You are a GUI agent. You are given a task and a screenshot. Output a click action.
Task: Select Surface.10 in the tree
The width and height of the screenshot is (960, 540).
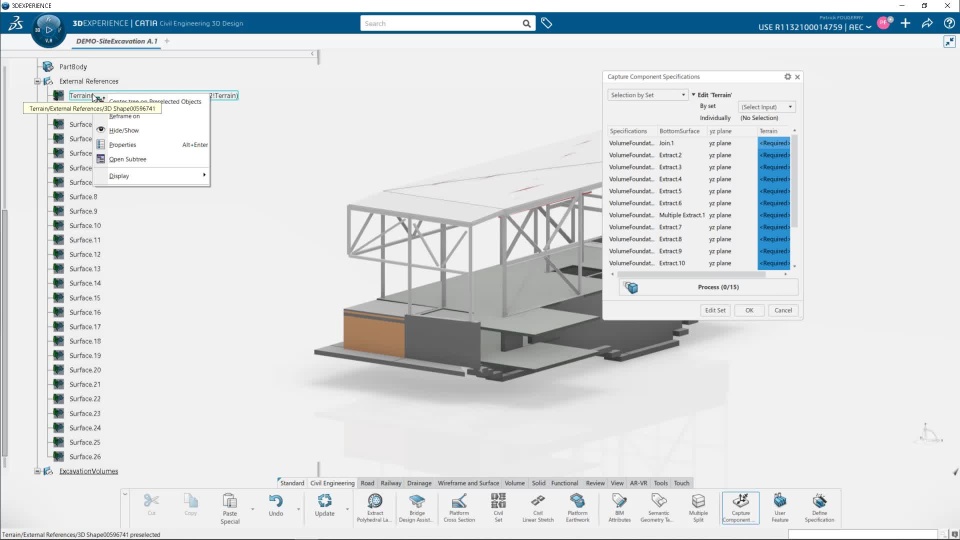85,226
